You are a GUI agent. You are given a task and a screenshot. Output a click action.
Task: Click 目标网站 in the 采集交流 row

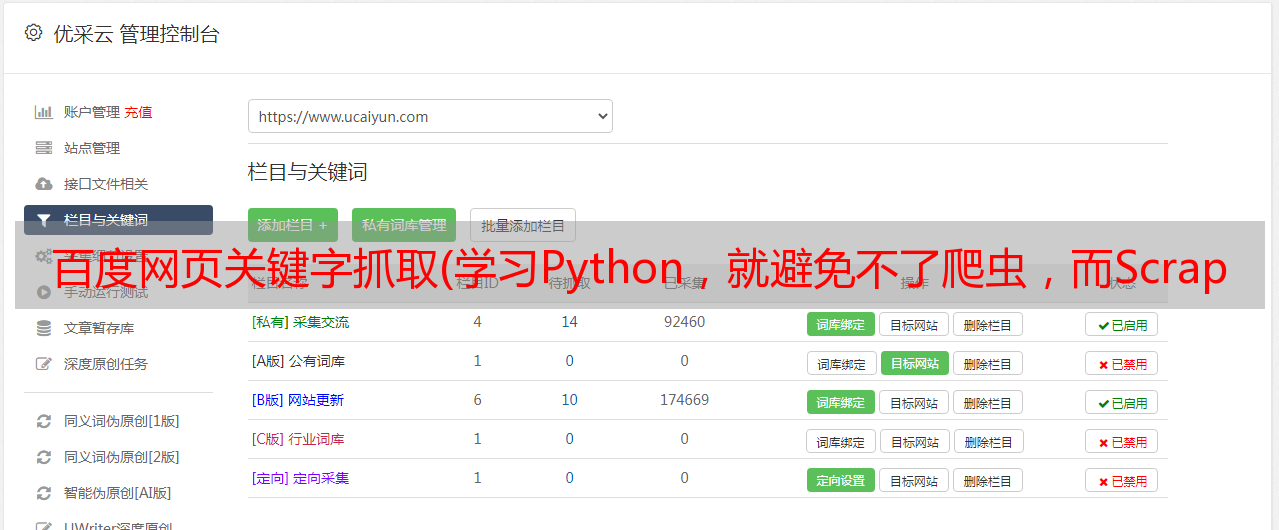[914, 324]
